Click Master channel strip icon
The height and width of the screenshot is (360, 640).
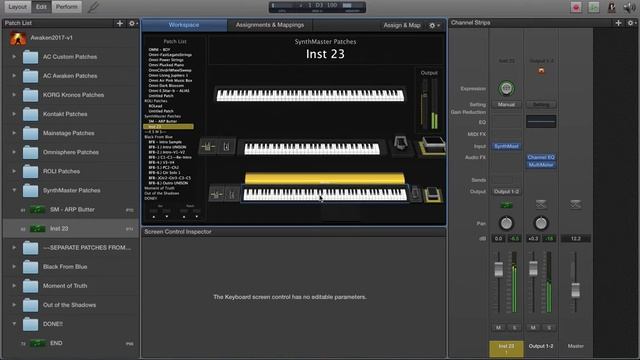coord(576,204)
